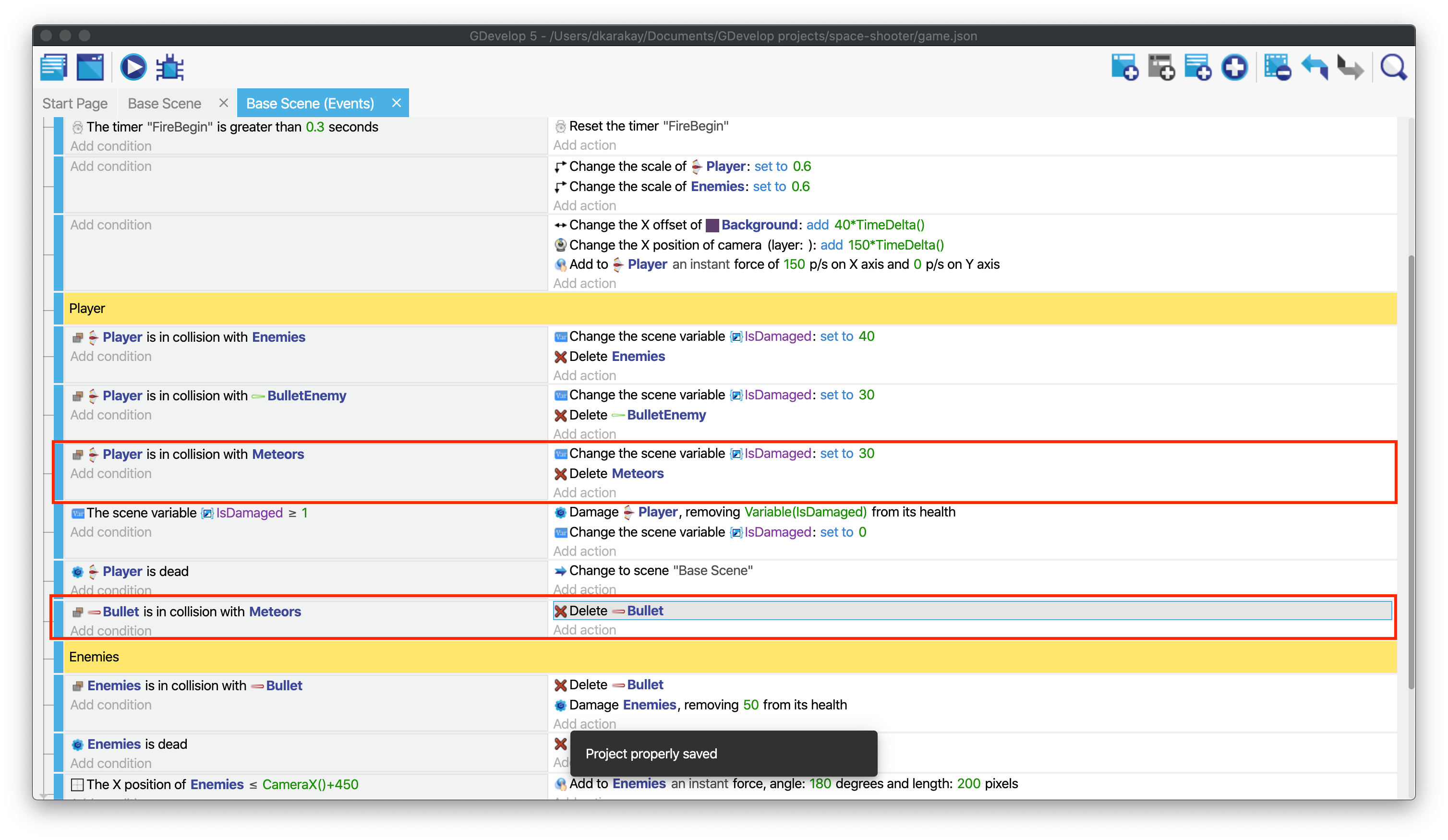Click Add condition under Bullet collision with Meteors
The width and height of the screenshot is (1448, 840).
(x=111, y=630)
